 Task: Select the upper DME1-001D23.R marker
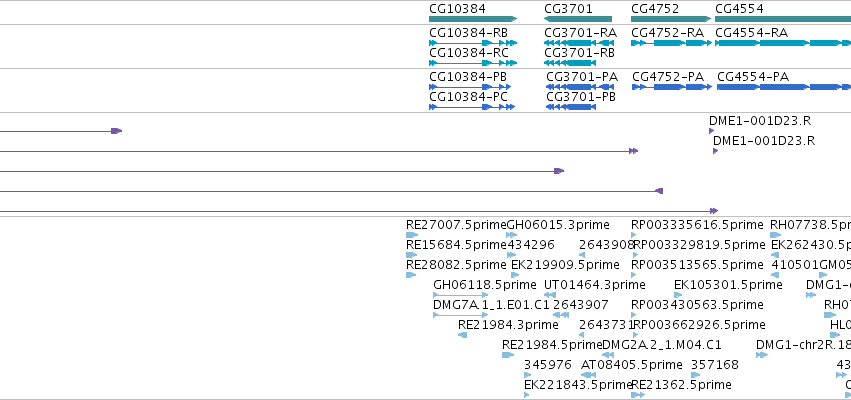click(712, 131)
